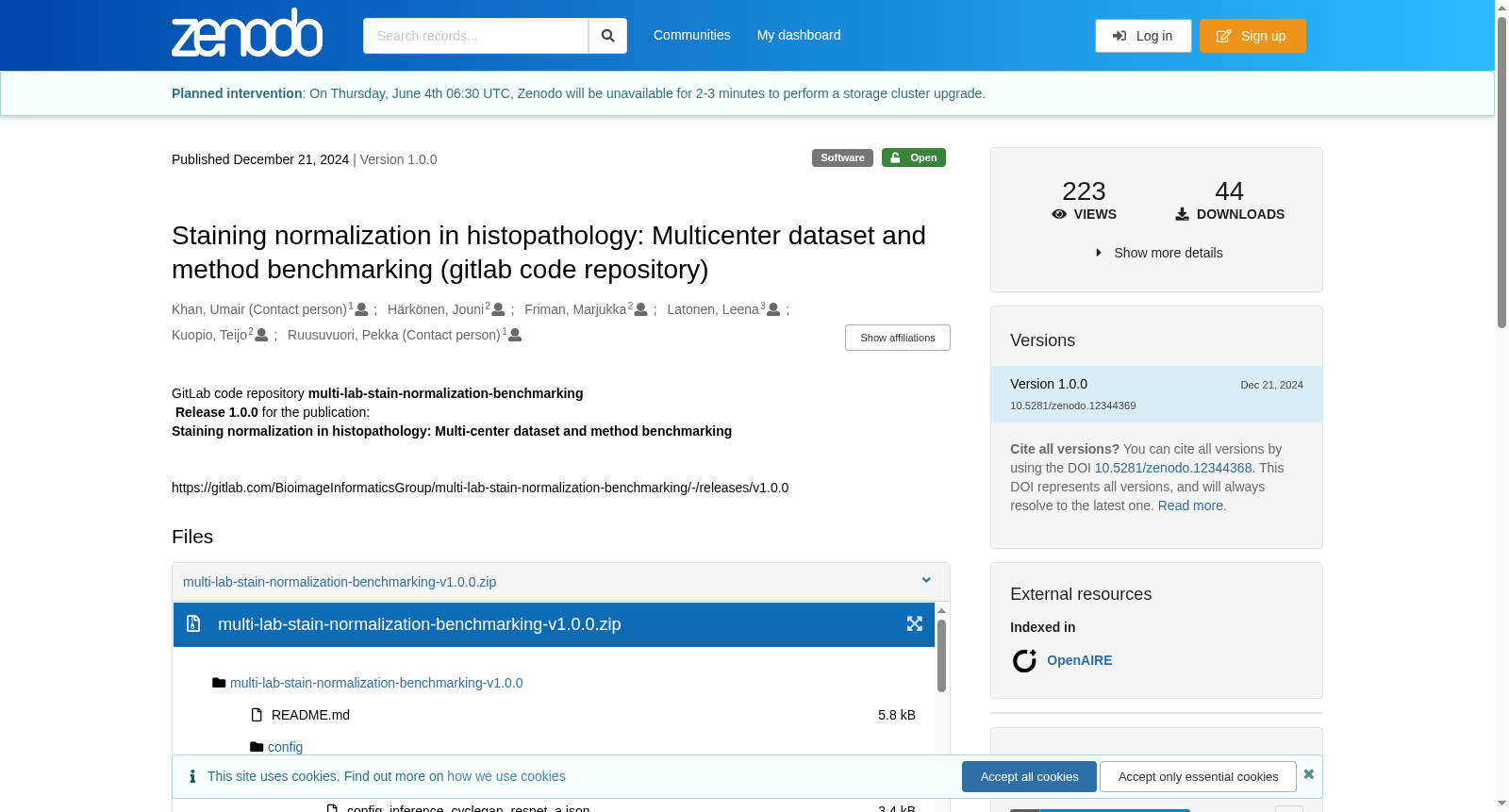
Task: Click Show affiliations button
Action: pos(898,338)
